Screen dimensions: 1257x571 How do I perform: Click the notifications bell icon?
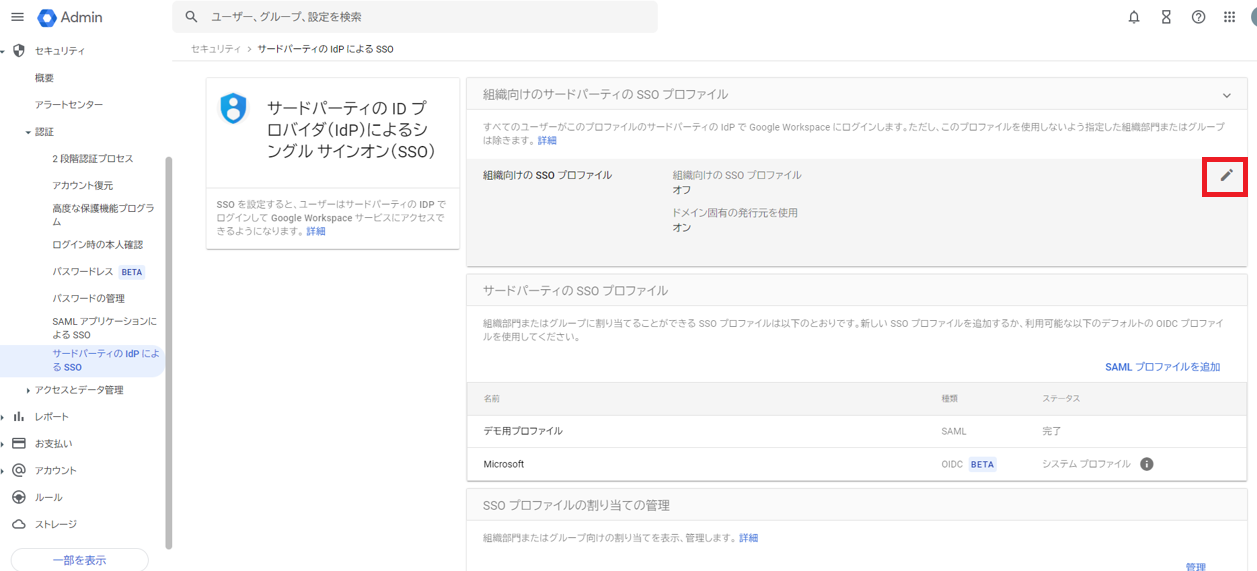[1134, 17]
